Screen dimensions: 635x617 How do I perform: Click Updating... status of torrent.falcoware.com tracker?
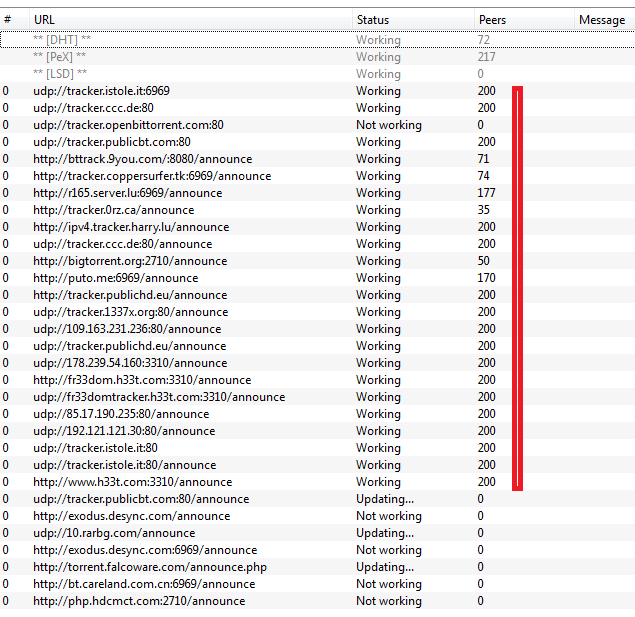point(385,567)
